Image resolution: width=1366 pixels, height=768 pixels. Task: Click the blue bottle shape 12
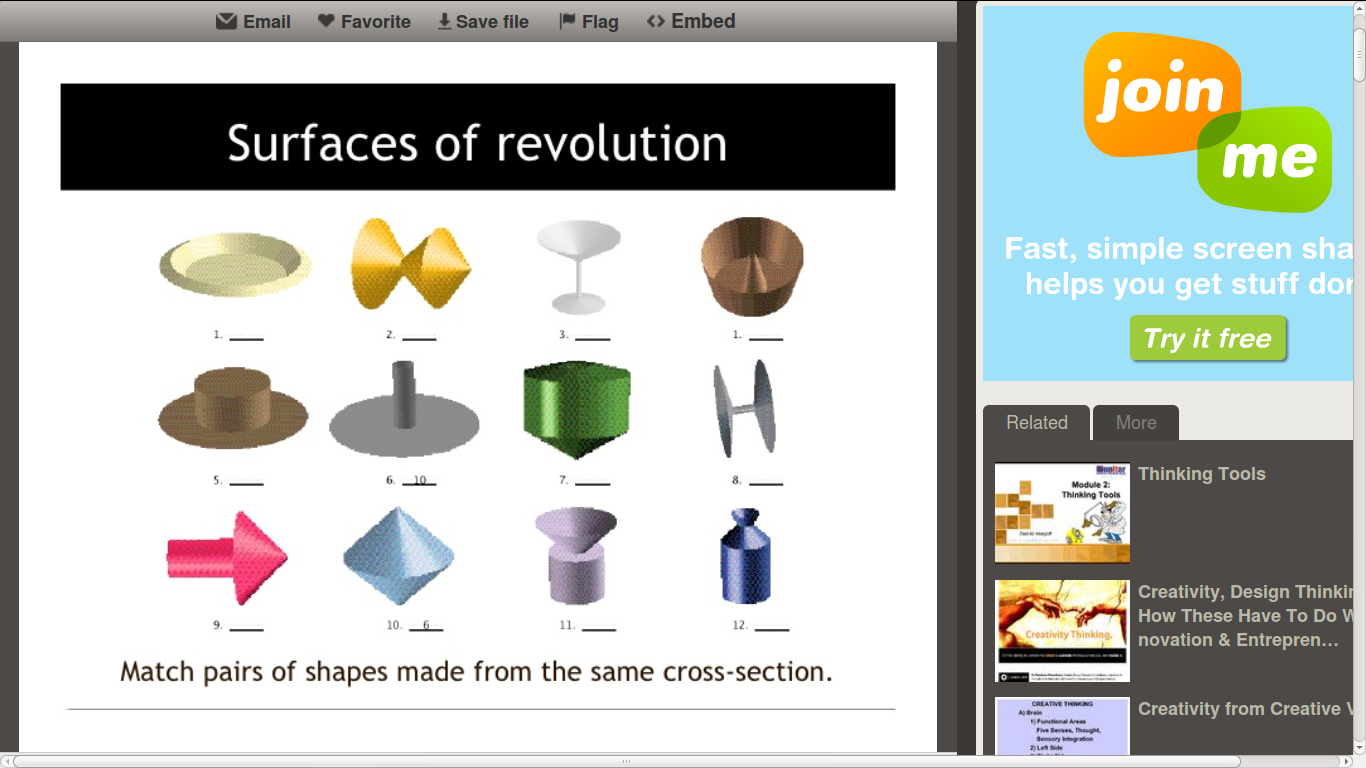click(x=746, y=556)
